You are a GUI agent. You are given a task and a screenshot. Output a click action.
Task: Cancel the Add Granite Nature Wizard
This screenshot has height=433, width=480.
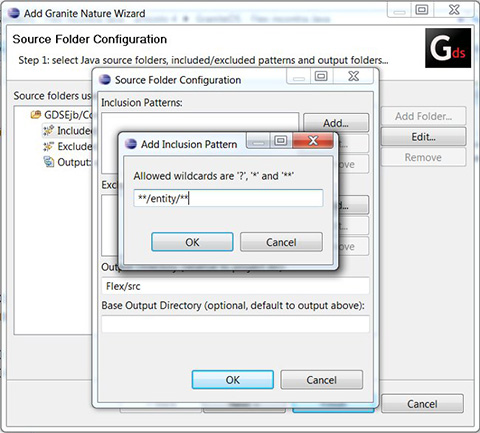[x=422, y=404]
